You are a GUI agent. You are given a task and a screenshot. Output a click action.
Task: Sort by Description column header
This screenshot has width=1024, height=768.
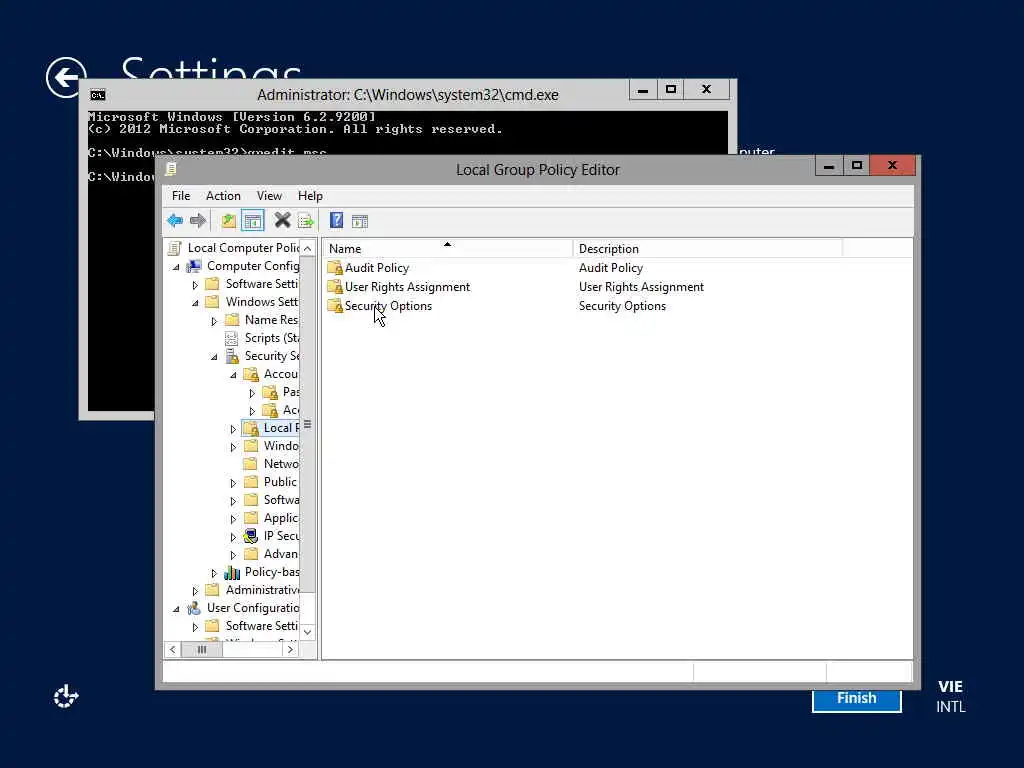coord(707,248)
